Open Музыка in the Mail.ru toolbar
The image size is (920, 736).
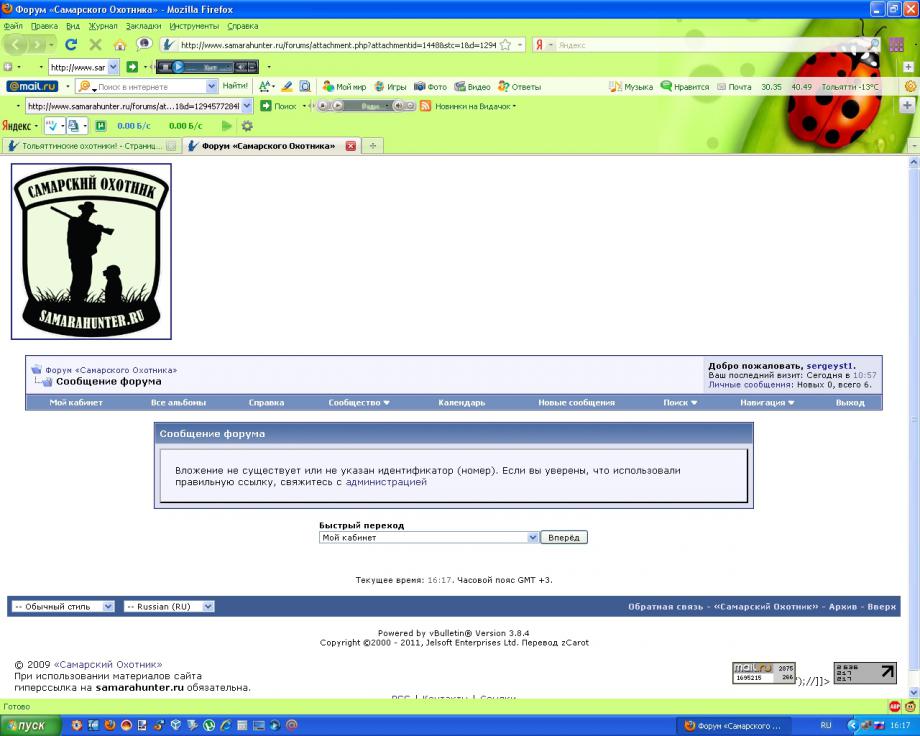pos(632,87)
